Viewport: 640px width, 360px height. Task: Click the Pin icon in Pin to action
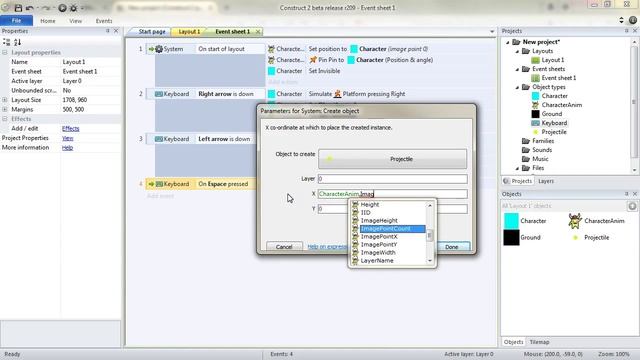click(x=313, y=60)
